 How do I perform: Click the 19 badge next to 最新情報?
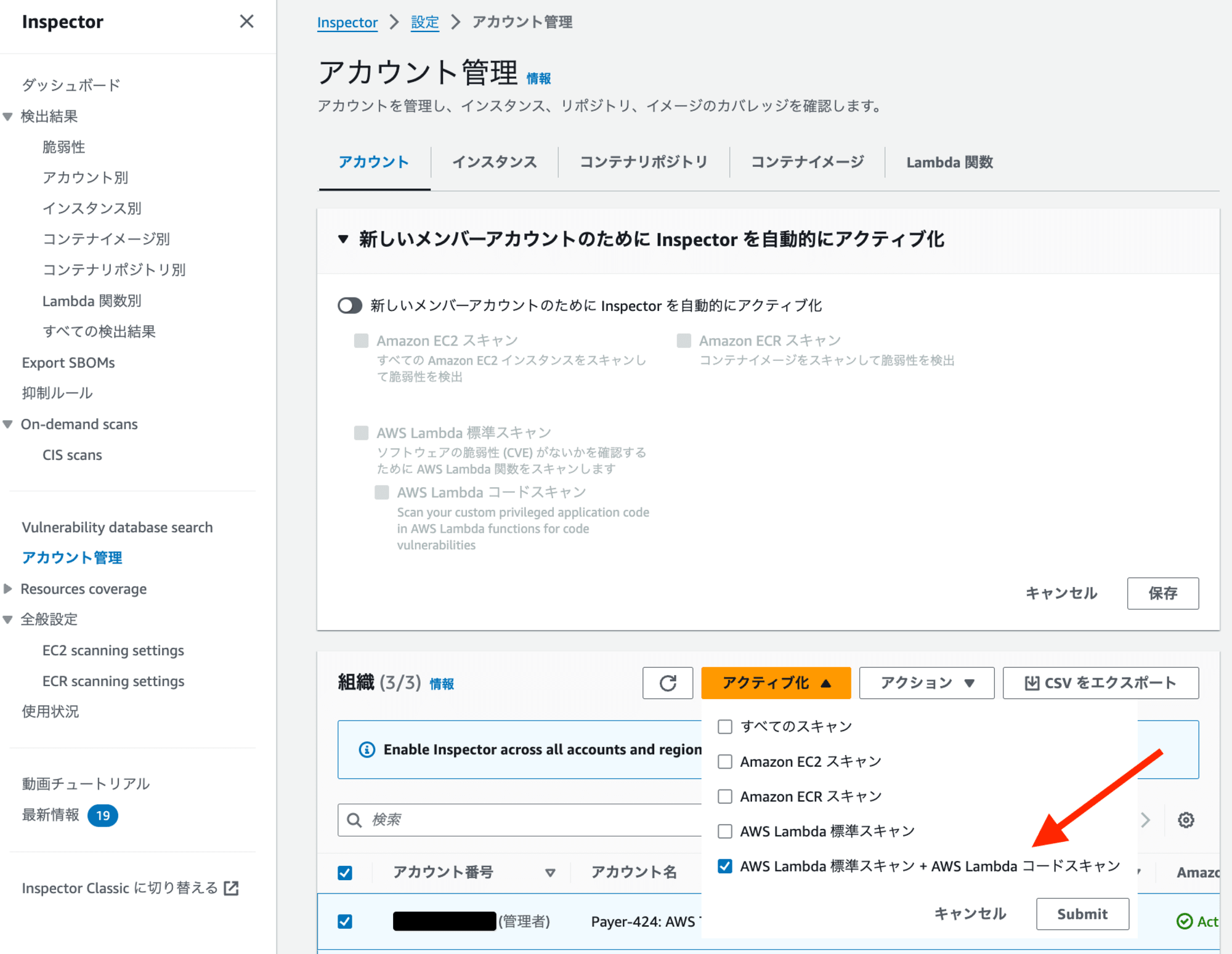click(x=103, y=815)
